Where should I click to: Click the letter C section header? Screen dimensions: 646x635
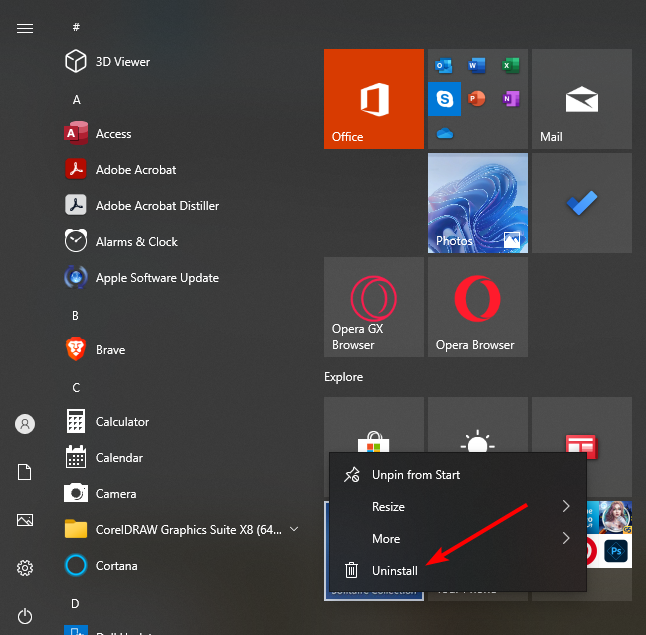coord(76,388)
